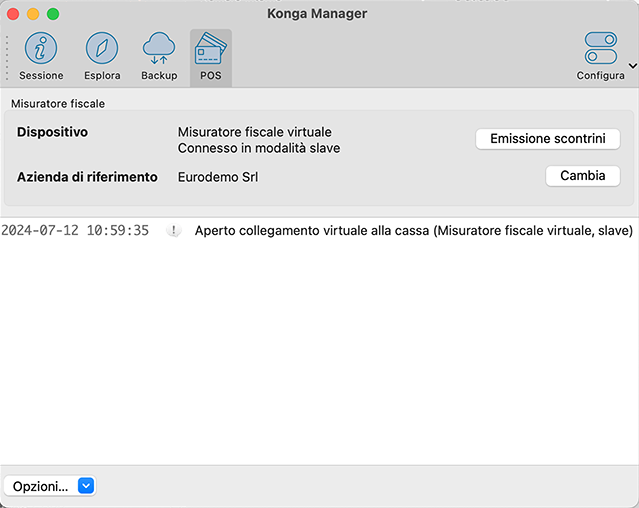Image resolution: width=639 pixels, height=508 pixels.
Task: Click the toolbar grip handle dots
Action: point(8,58)
